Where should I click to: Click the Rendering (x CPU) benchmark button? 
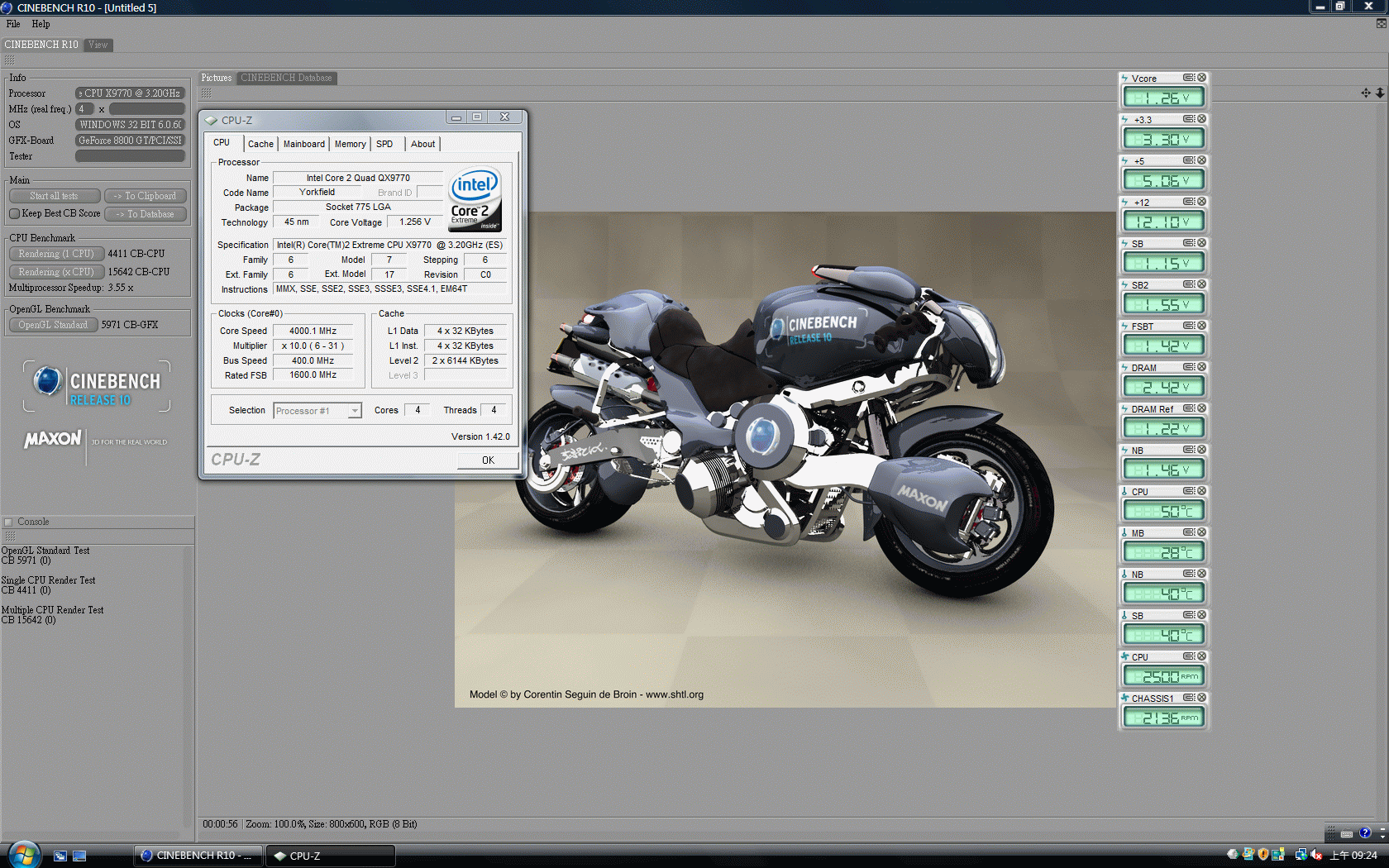[x=56, y=272]
